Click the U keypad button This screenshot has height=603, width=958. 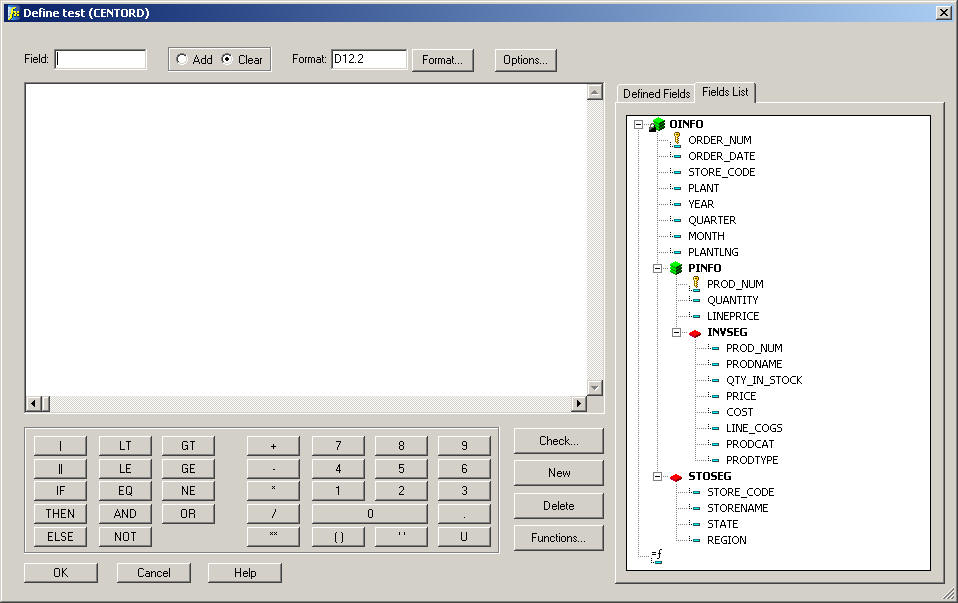pyautogui.click(x=464, y=536)
